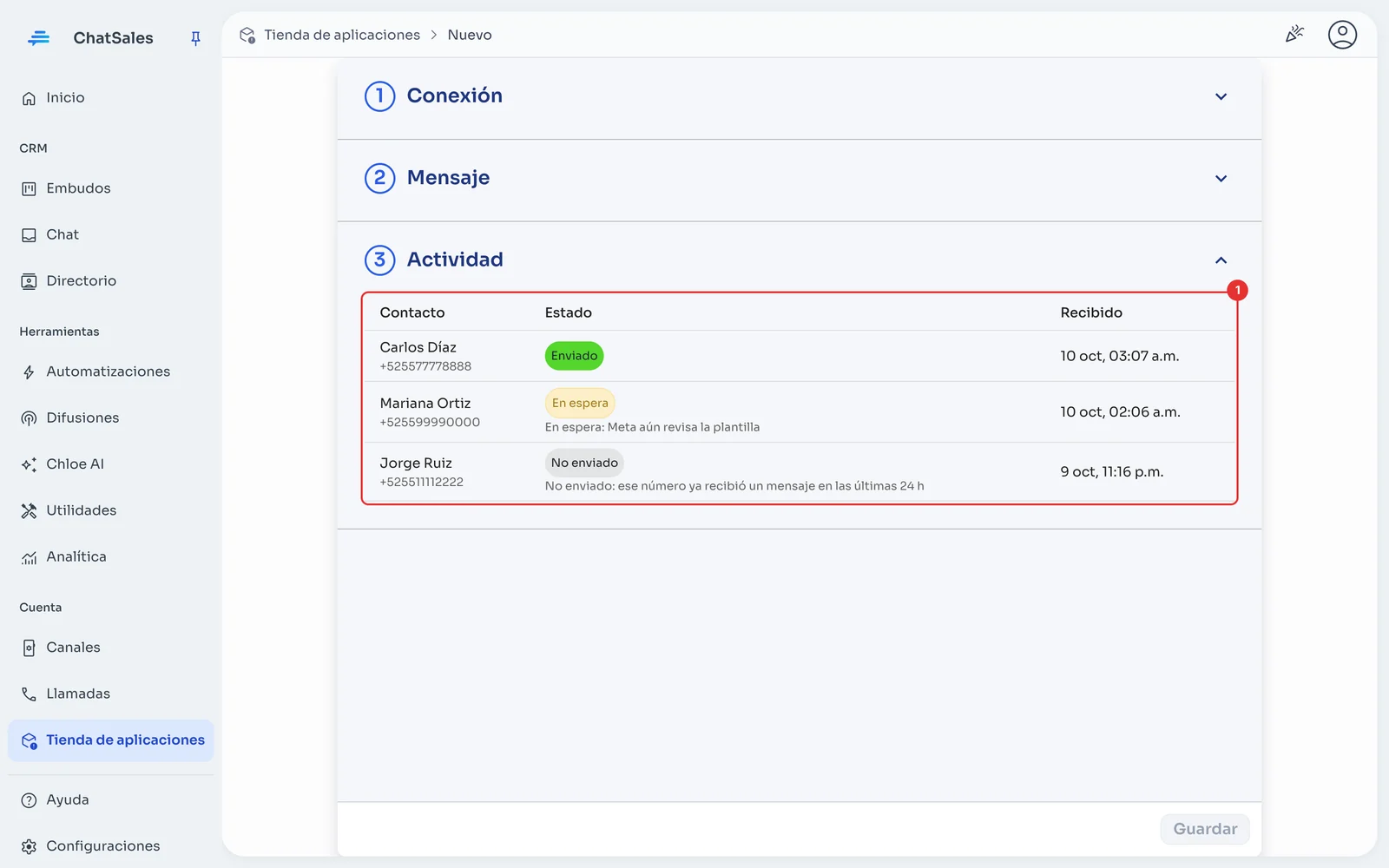Image resolution: width=1389 pixels, height=868 pixels.
Task: Click the Canales device icon
Action: [x=29, y=648]
